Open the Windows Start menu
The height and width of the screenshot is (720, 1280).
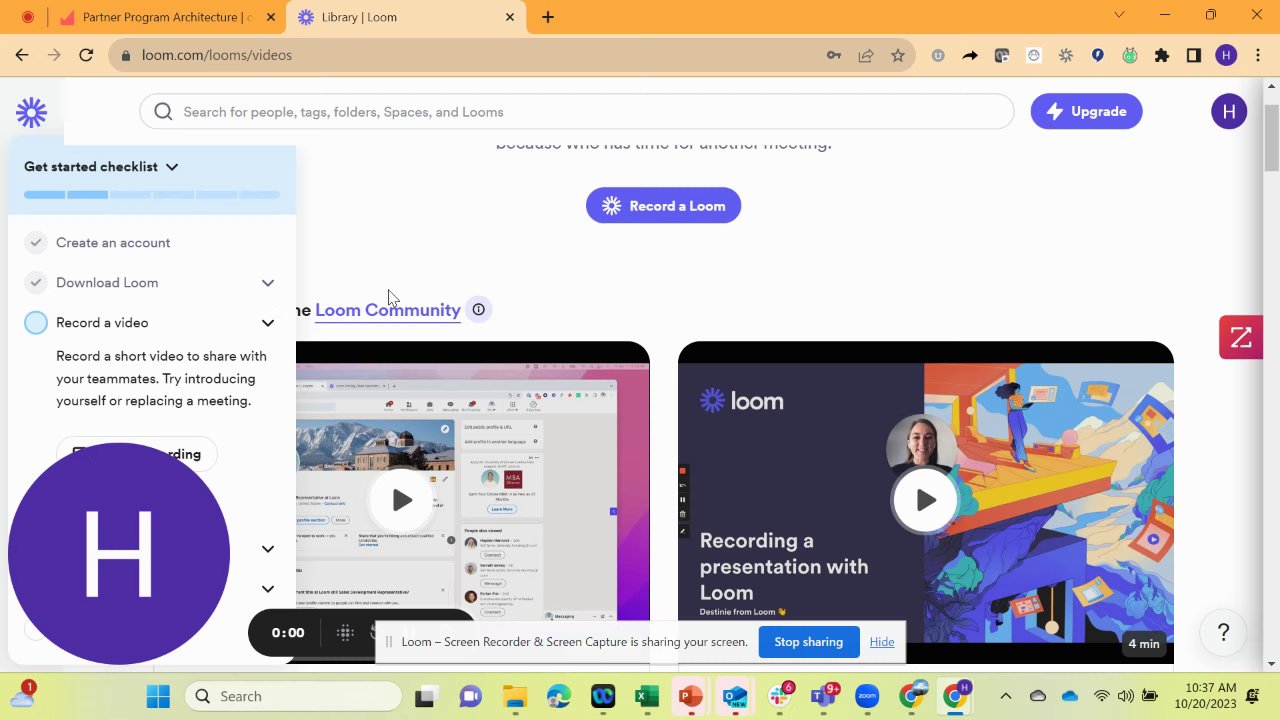[x=158, y=696]
